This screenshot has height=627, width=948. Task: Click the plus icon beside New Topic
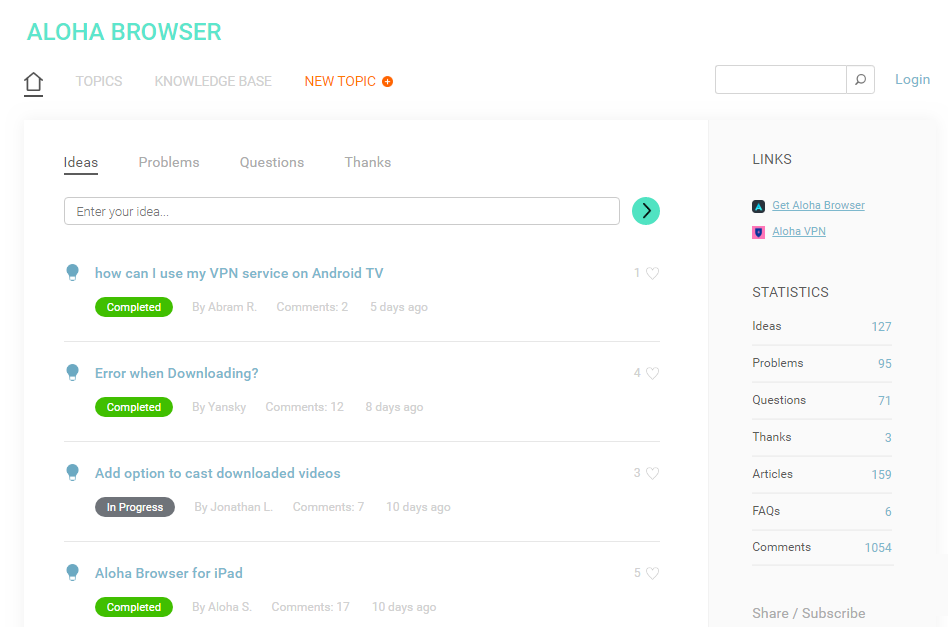pyautogui.click(x=388, y=82)
